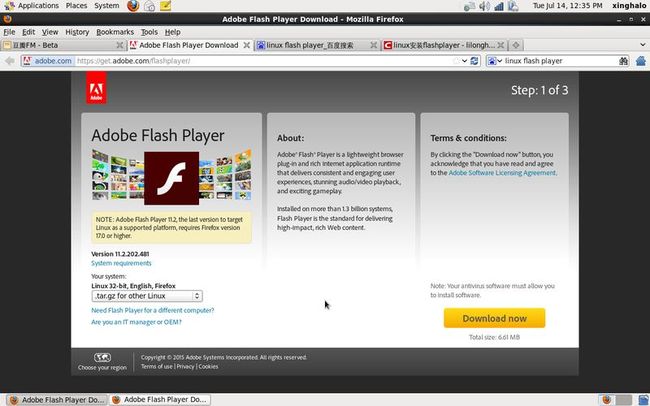650x406 pixels.
Task: Click the adobe.com site identity badge
Action: pos(48,61)
